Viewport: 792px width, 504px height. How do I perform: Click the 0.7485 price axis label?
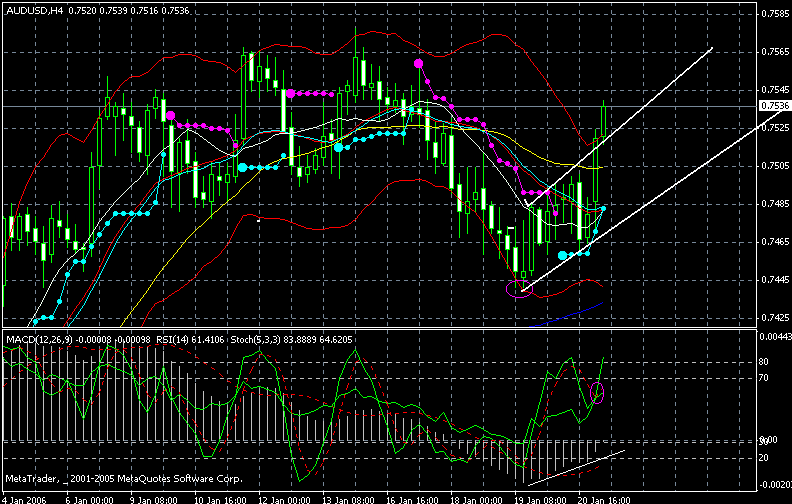point(776,204)
